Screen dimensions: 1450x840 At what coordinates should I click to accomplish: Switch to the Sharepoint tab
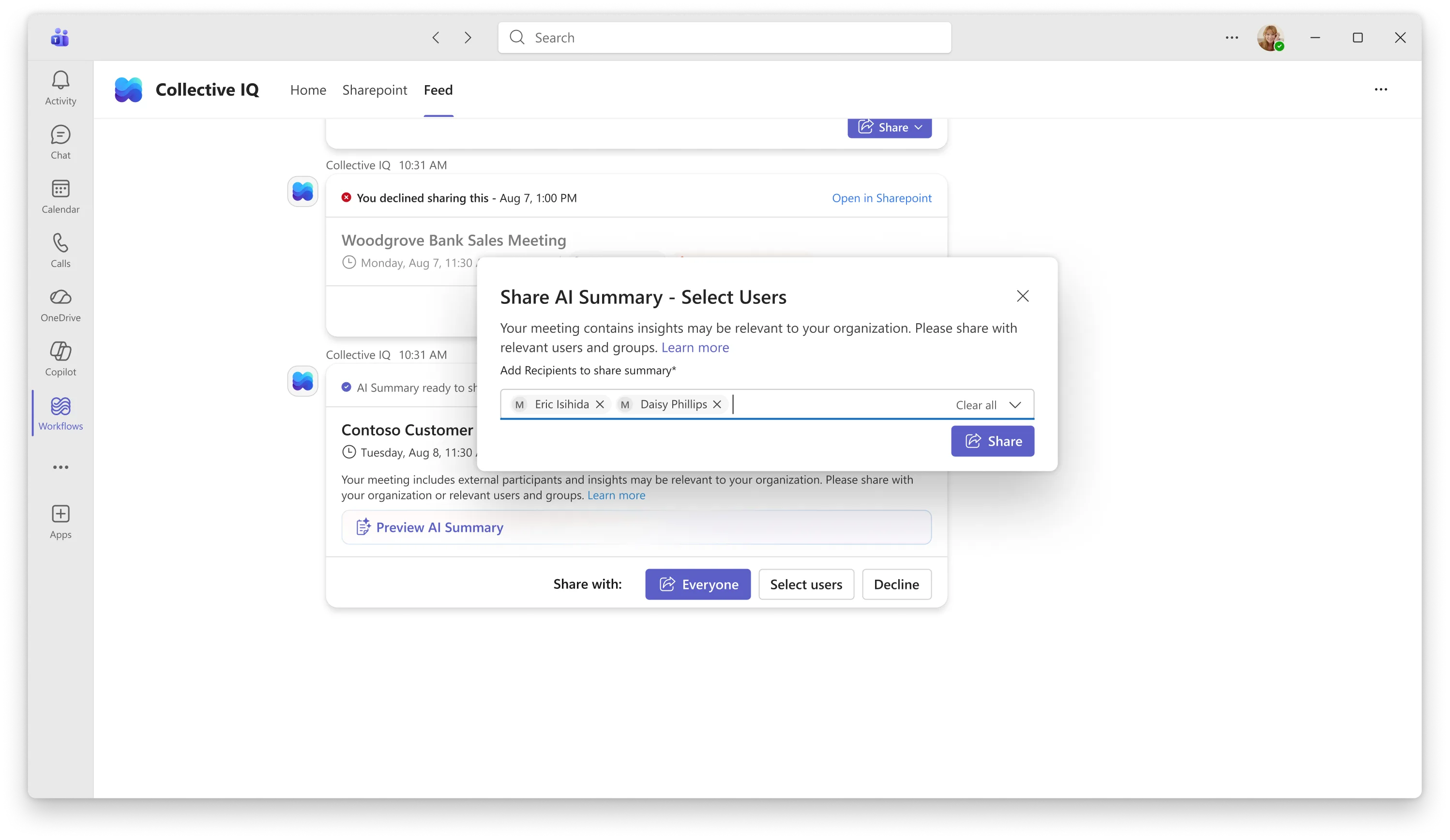click(x=375, y=90)
